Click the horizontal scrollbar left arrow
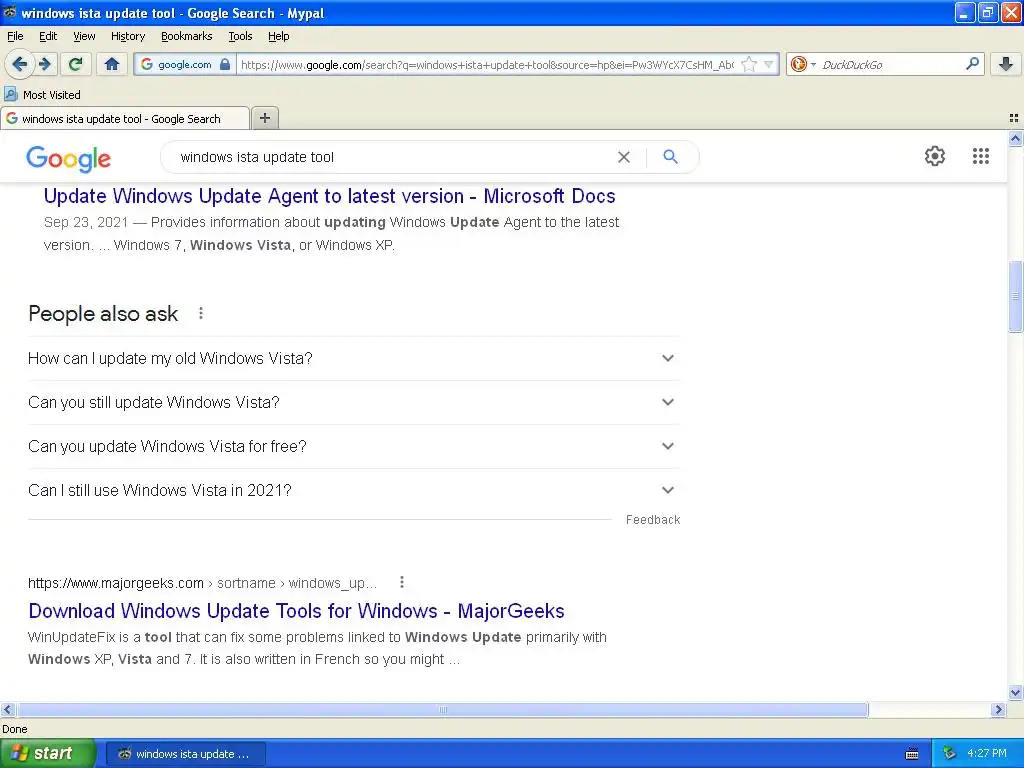The width and height of the screenshot is (1024, 768). (7, 710)
